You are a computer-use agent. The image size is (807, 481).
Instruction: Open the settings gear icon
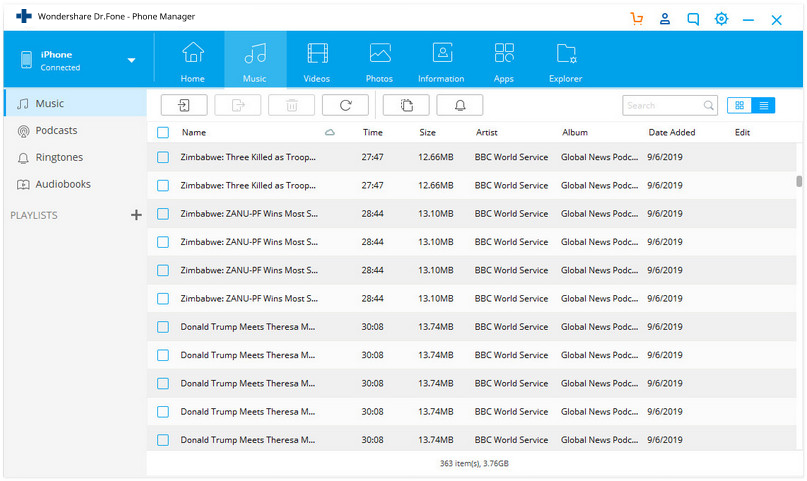tap(721, 18)
